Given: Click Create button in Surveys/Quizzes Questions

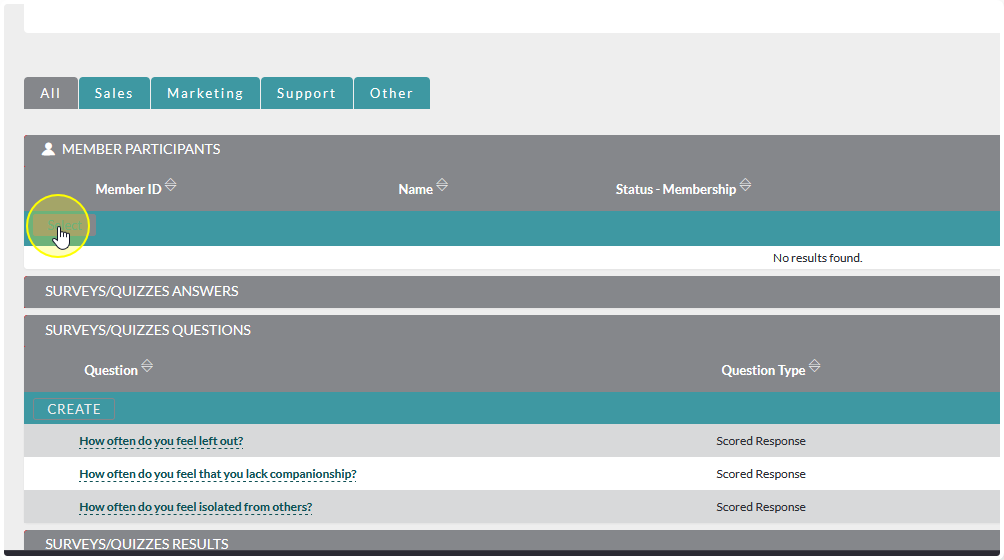Looking at the screenshot, I should pos(74,409).
